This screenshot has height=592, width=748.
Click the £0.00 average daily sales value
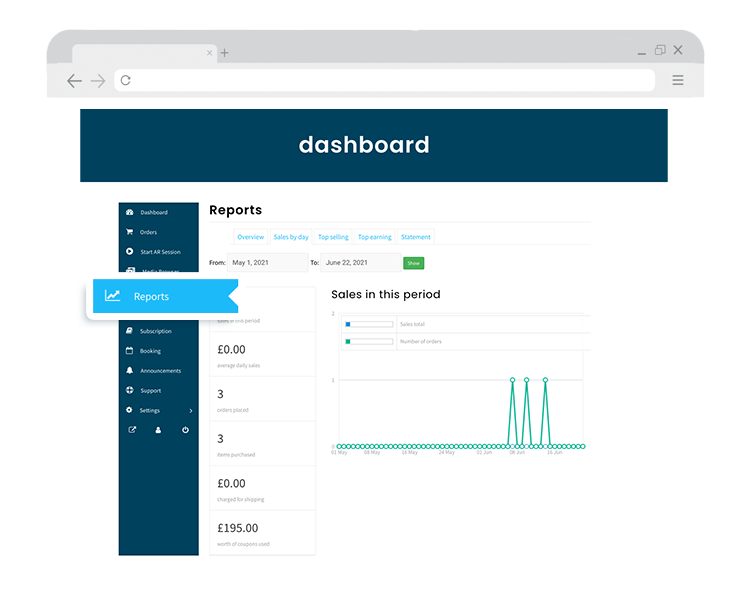coord(231,350)
